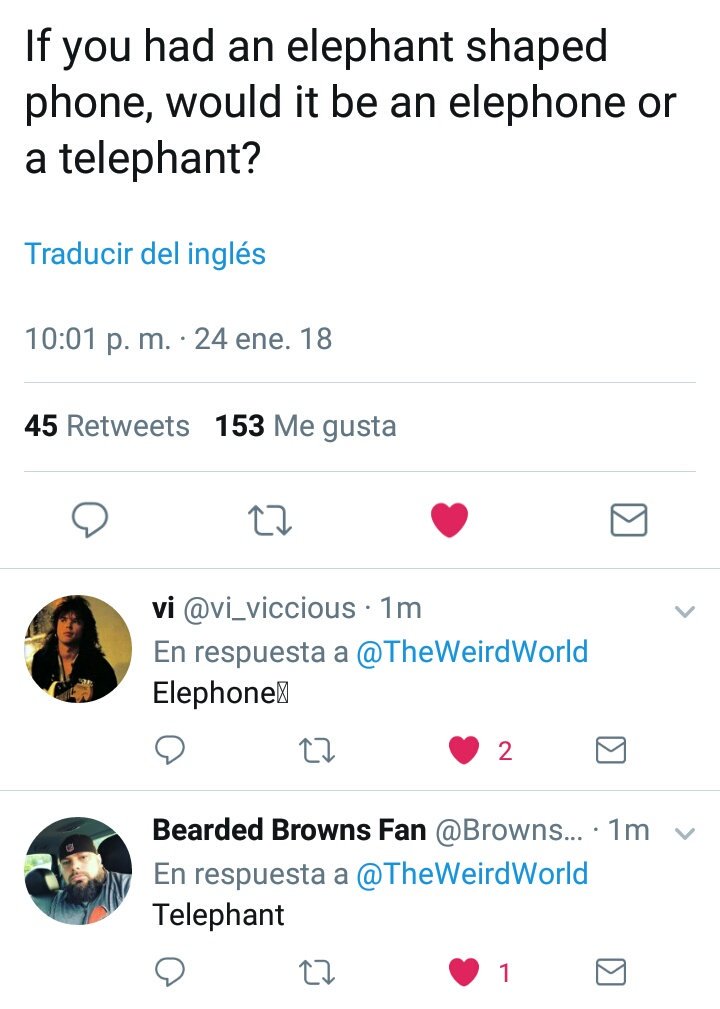The height and width of the screenshot is (1009, 720).
Task: View the 45 Retweets list
Action: click(x=107, y=426)
